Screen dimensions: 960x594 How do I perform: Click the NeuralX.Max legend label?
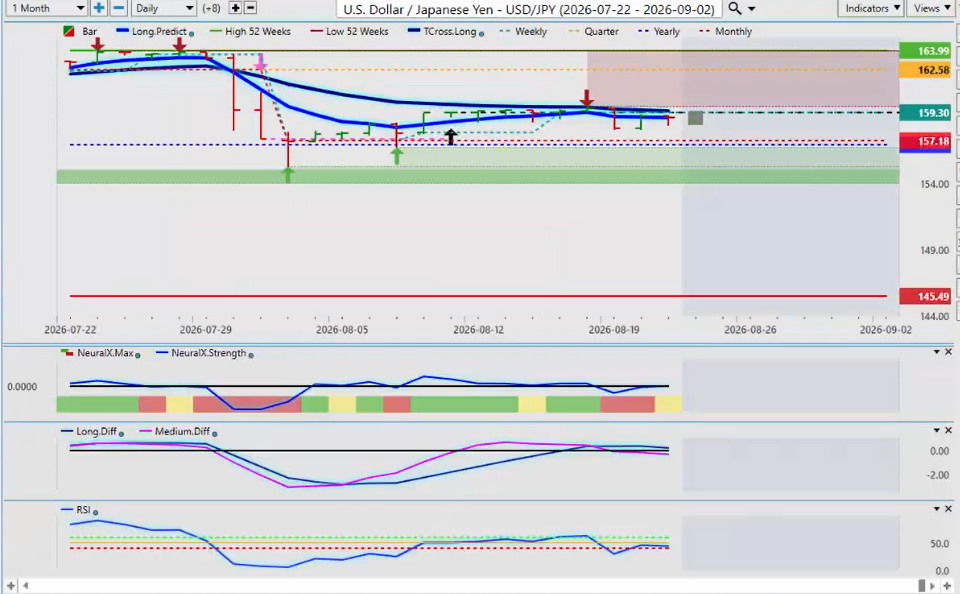click(105, 353)
